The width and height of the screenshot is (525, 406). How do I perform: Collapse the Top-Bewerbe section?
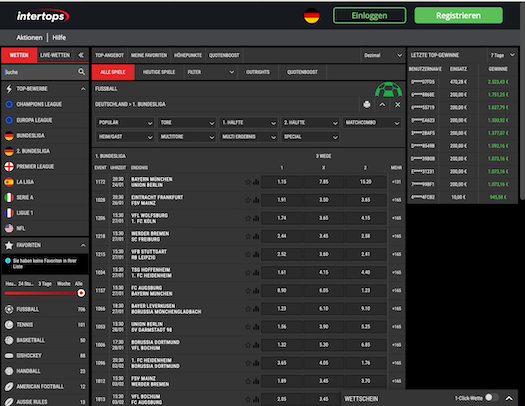click(x=83, y=89)
